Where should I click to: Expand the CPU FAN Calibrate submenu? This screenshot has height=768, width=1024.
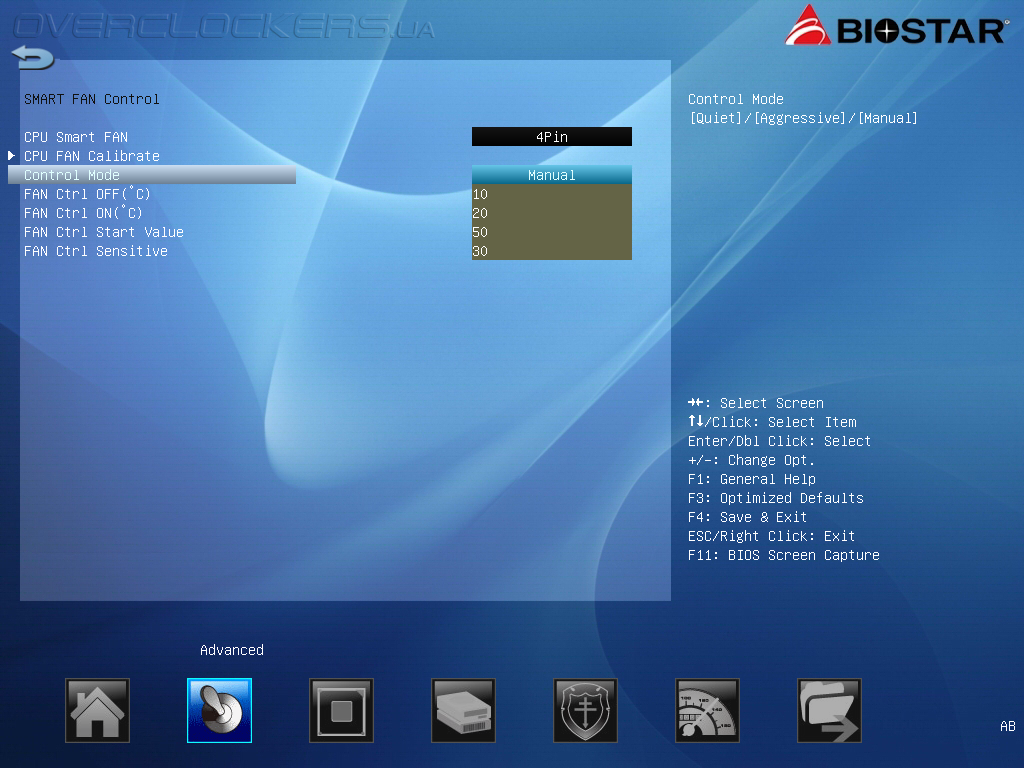pyautogui.click(x=91, y=156)
